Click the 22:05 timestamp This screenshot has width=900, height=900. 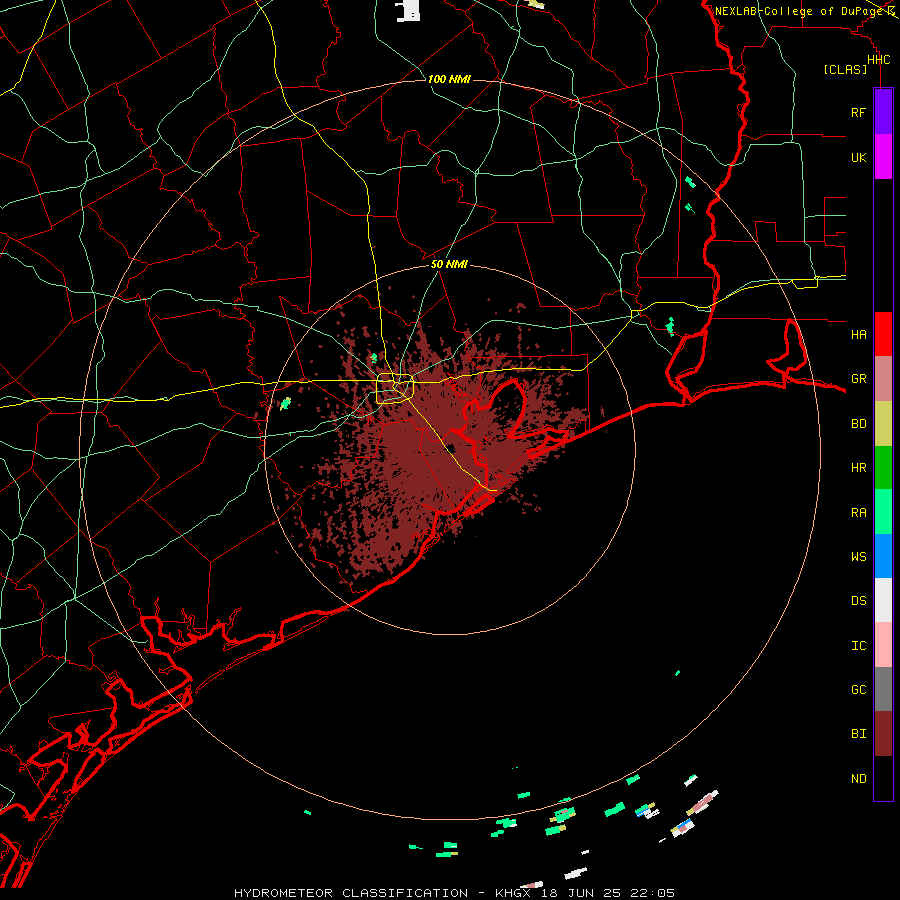[x=651, y=893]
